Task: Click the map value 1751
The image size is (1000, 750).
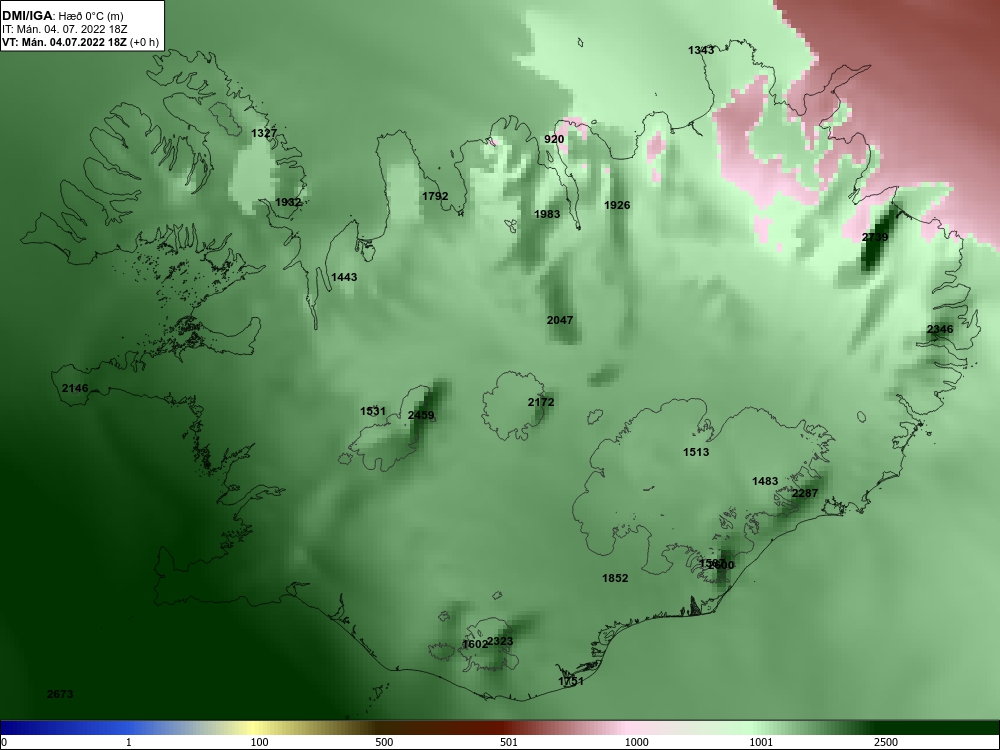Action: (x=571, y=682)
